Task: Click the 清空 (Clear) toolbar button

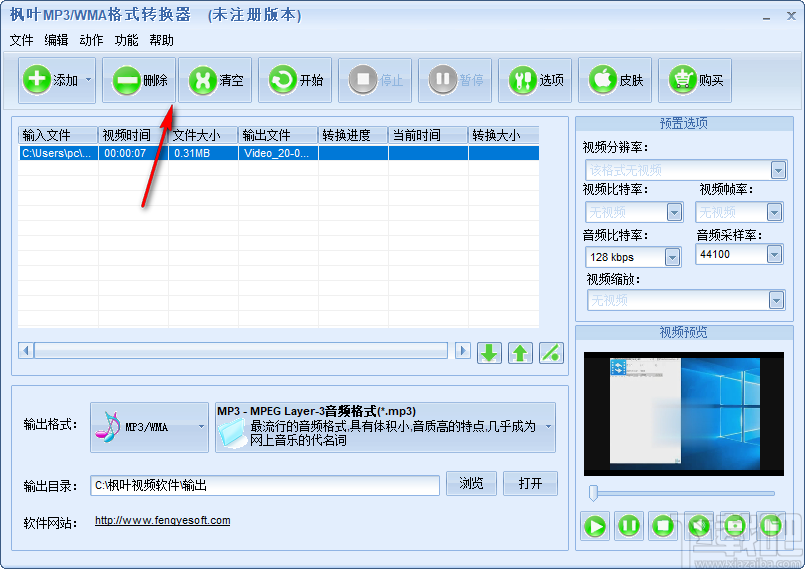Action: [x=216, y=80]
